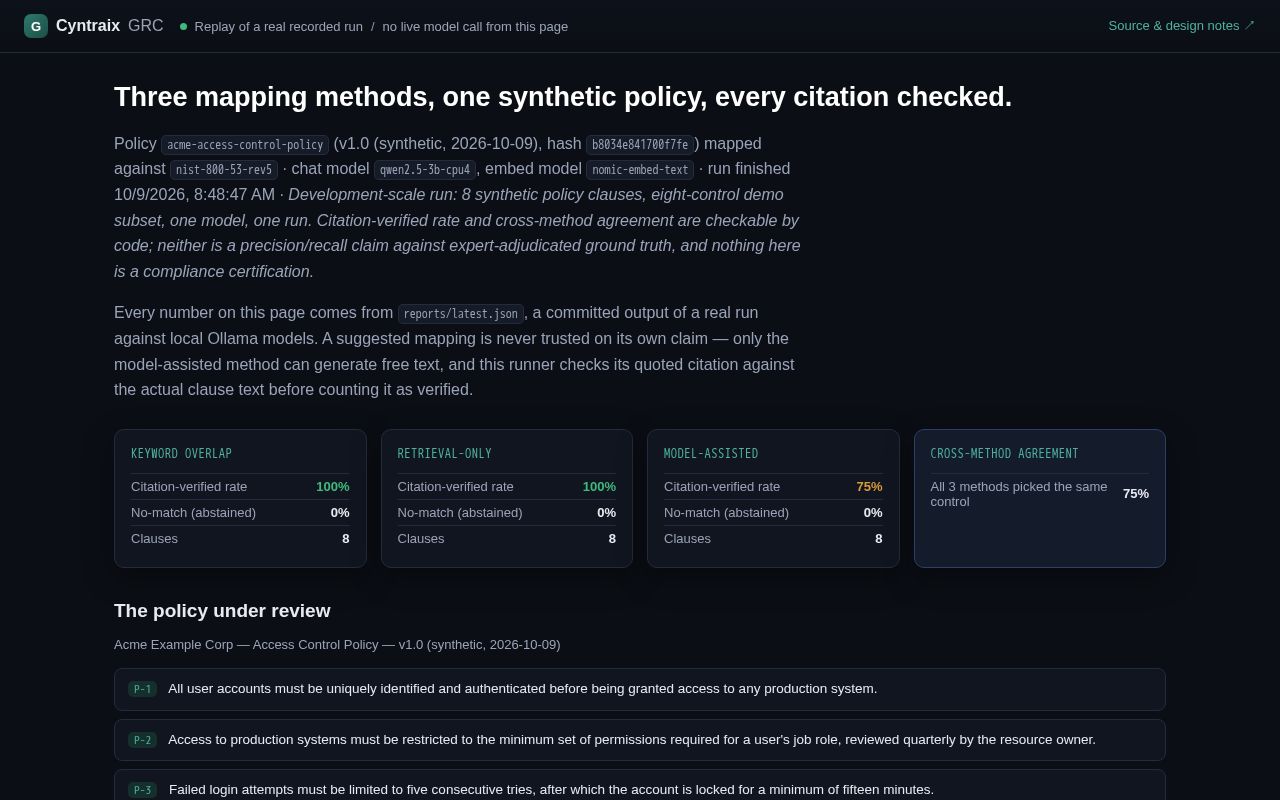Image resolution: width=1280 pixels, height=800 pixels.
Task: Click Keyword Overlap's 100% citation-verified value
Action: point(333,487)
